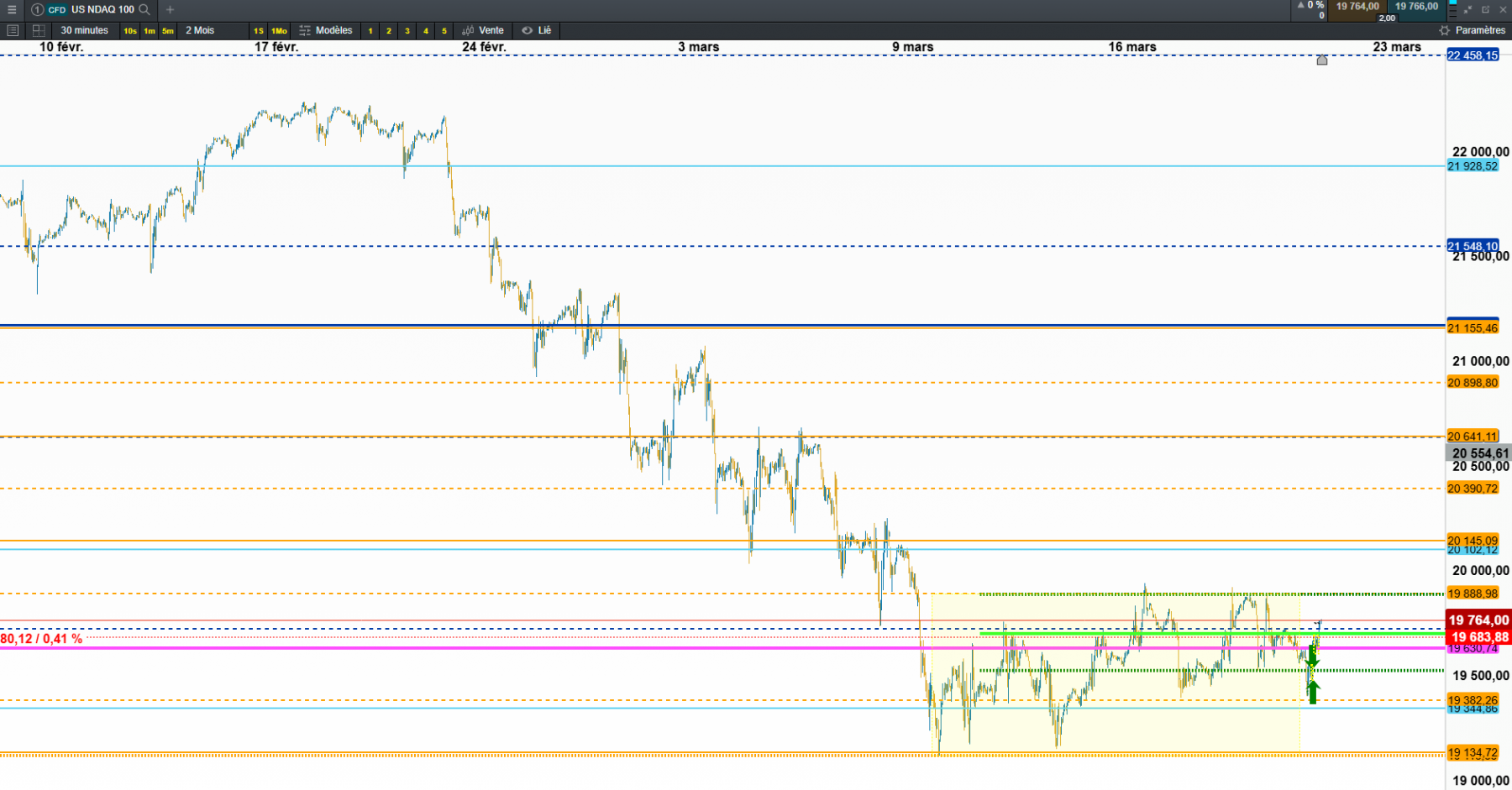The width and height of the screenshot is (1512, 790).
Task: Open the Vente trading menu
Action: [483, 30]
